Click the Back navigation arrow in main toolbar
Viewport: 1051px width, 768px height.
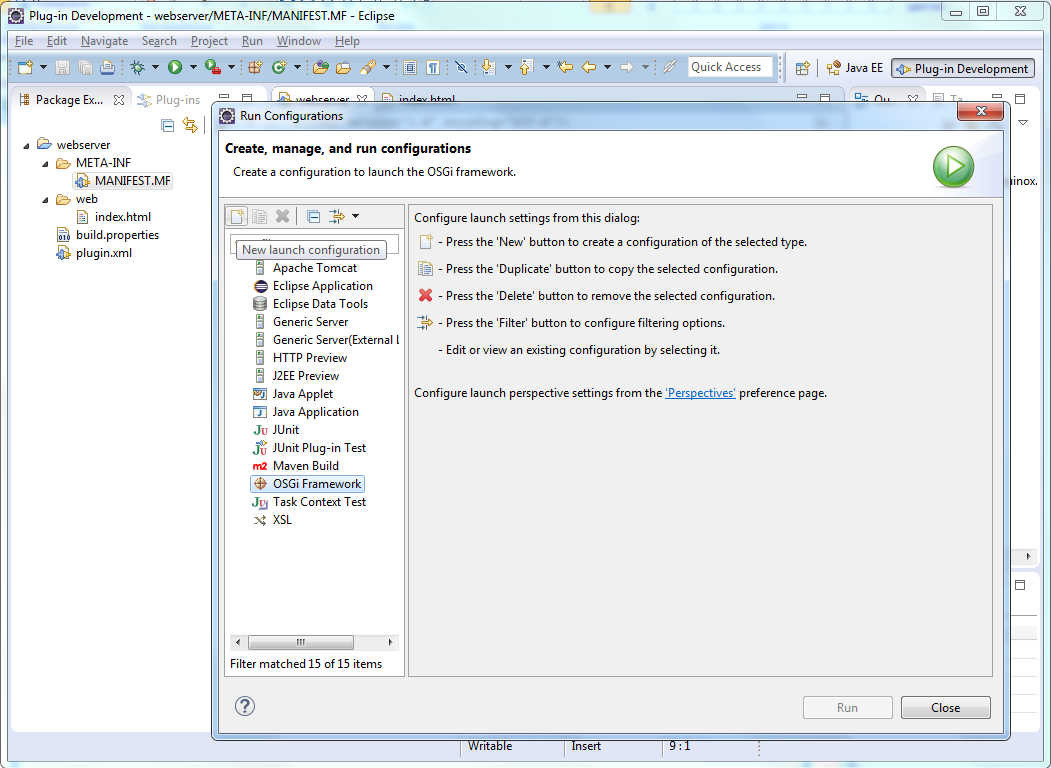(589, 67)
